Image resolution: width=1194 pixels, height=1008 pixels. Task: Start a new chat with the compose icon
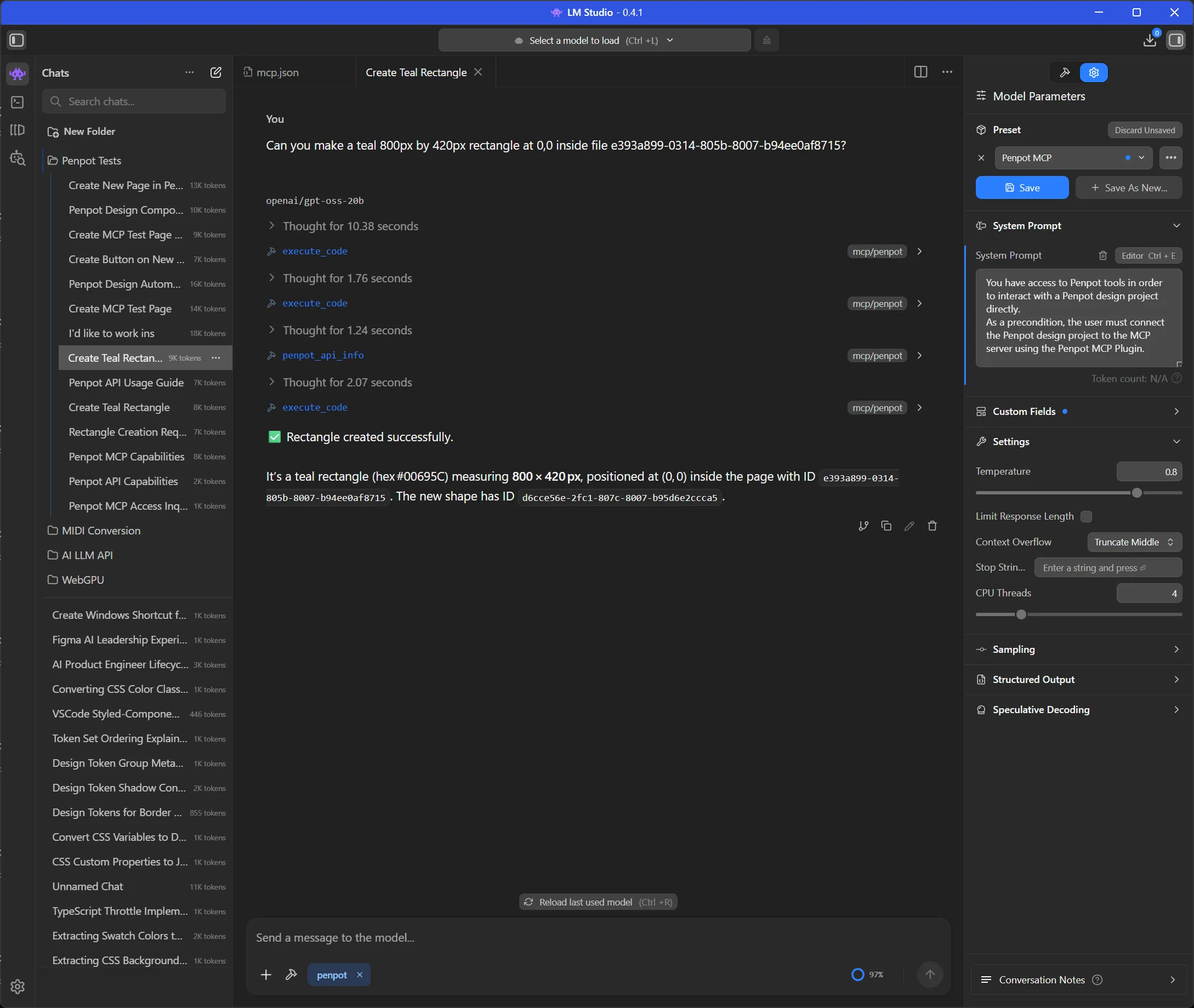click(x=216, y=72)
